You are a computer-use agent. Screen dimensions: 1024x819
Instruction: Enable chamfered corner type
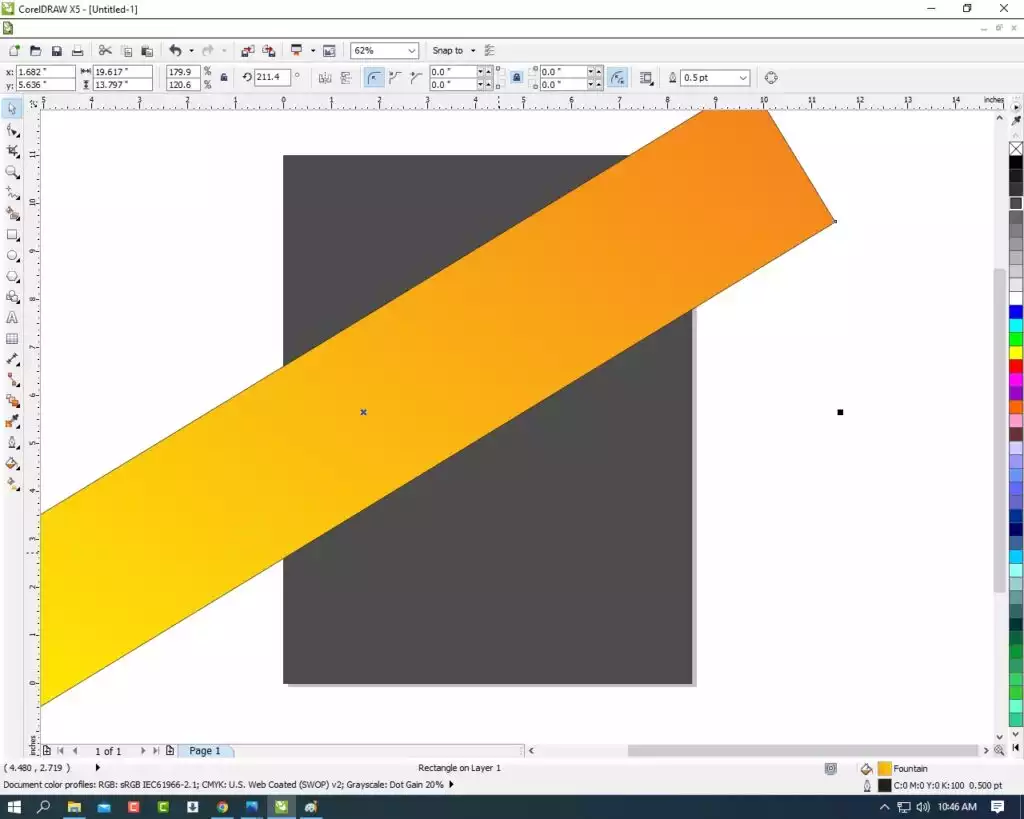(415, 78)
